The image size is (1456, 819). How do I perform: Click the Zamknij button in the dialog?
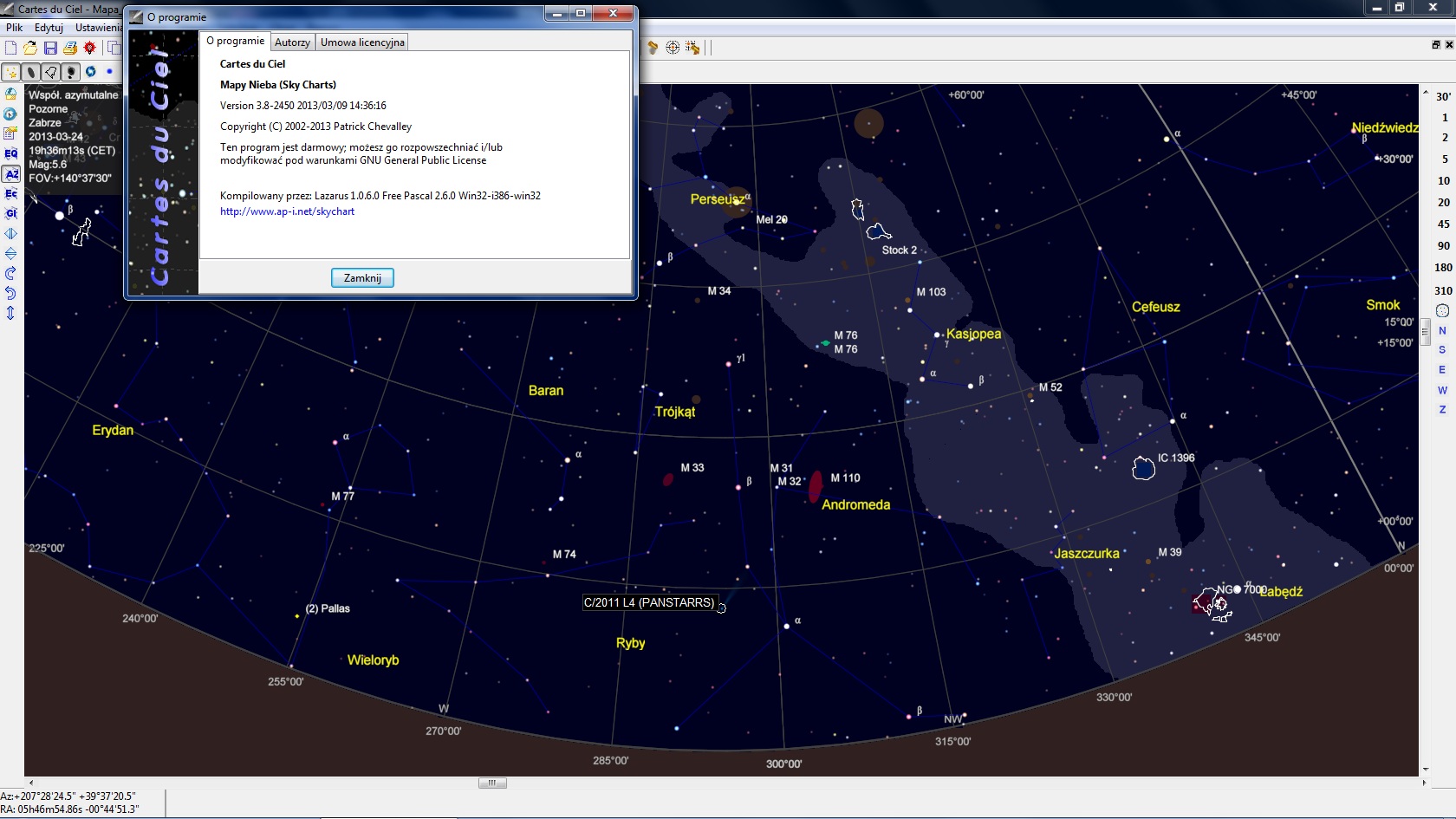[362, 278]
